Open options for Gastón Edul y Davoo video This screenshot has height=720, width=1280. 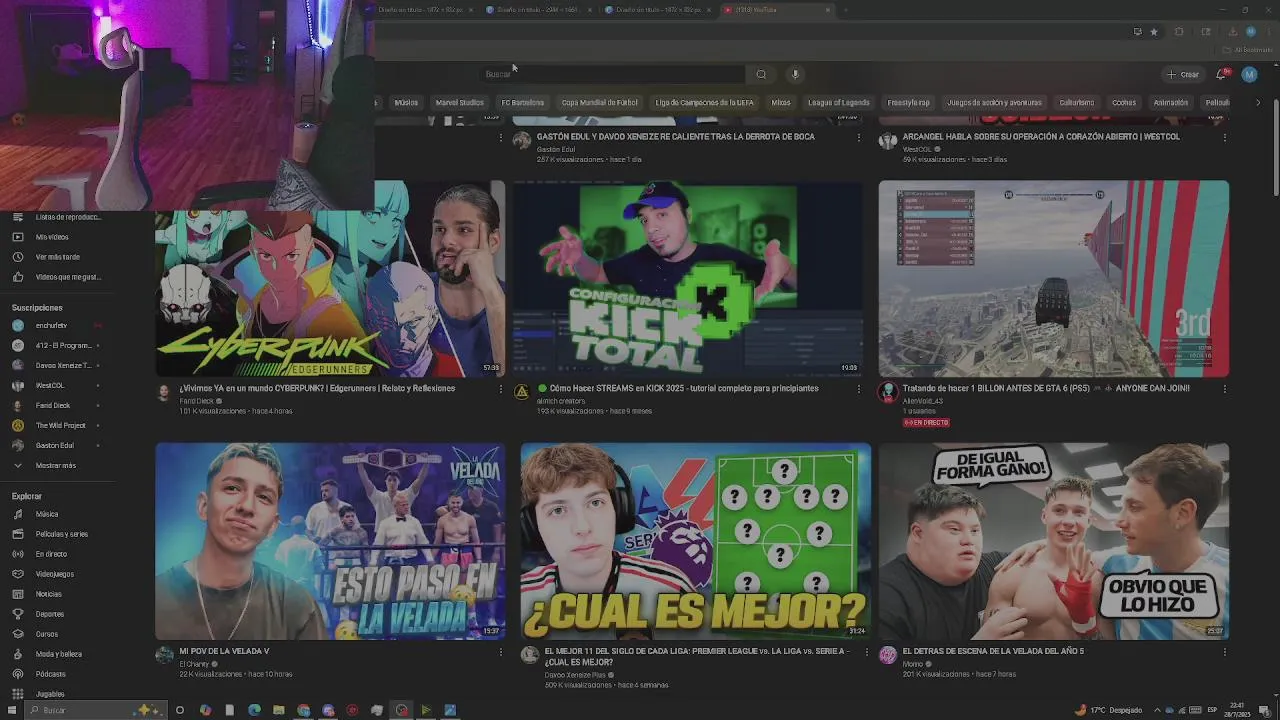click(x=858, y=137)
